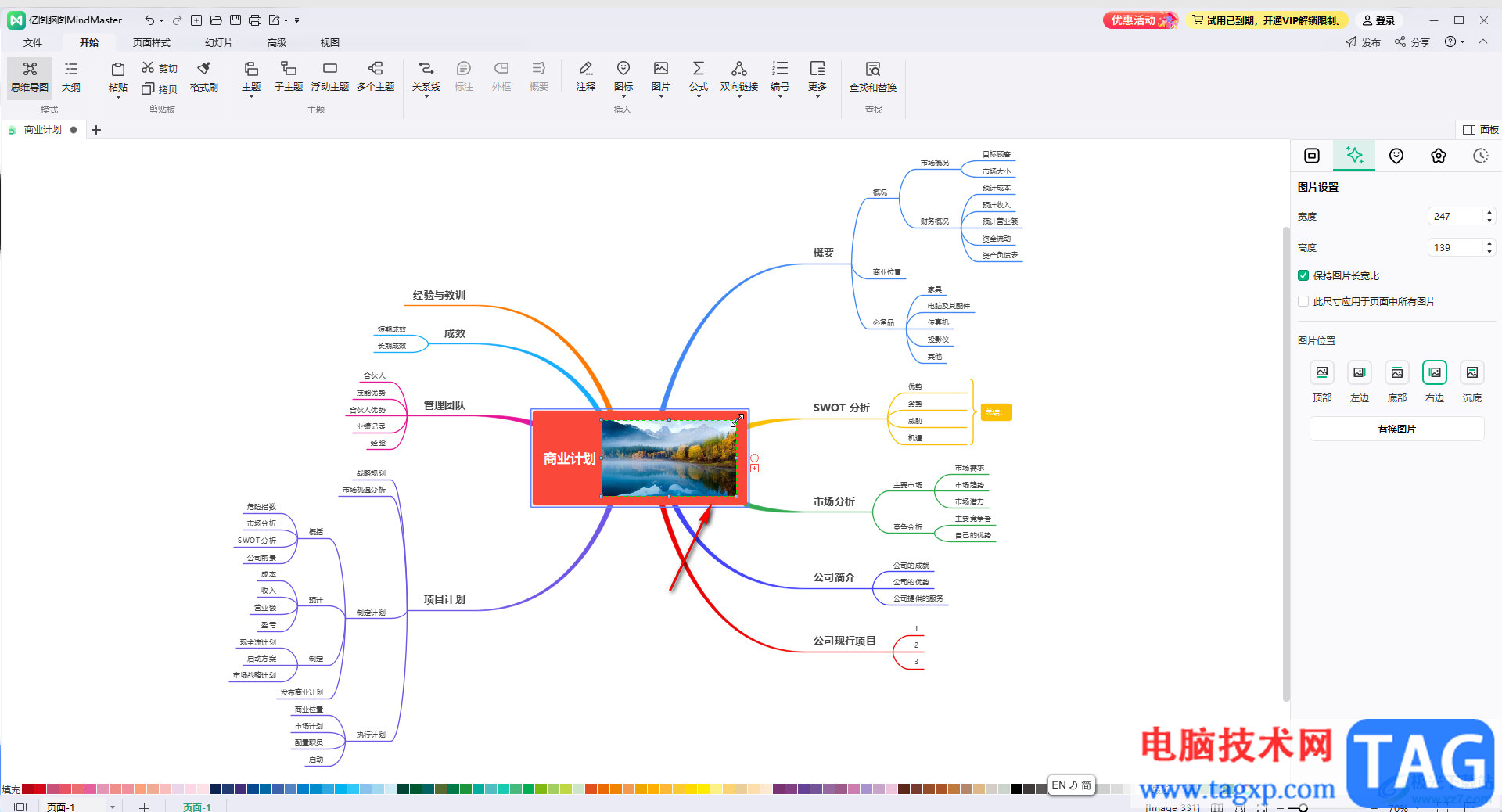Collapse the central topic branches with minus

tap(754, 458)
